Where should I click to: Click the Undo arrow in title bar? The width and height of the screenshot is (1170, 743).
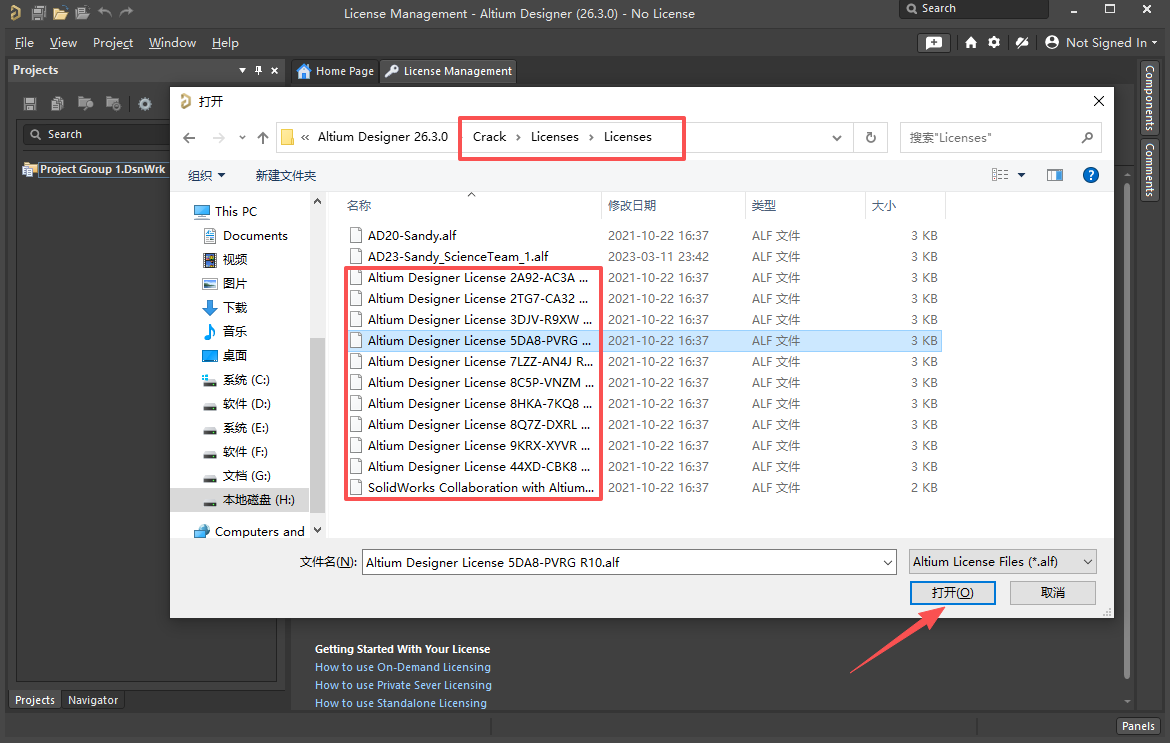coord(105,13)
